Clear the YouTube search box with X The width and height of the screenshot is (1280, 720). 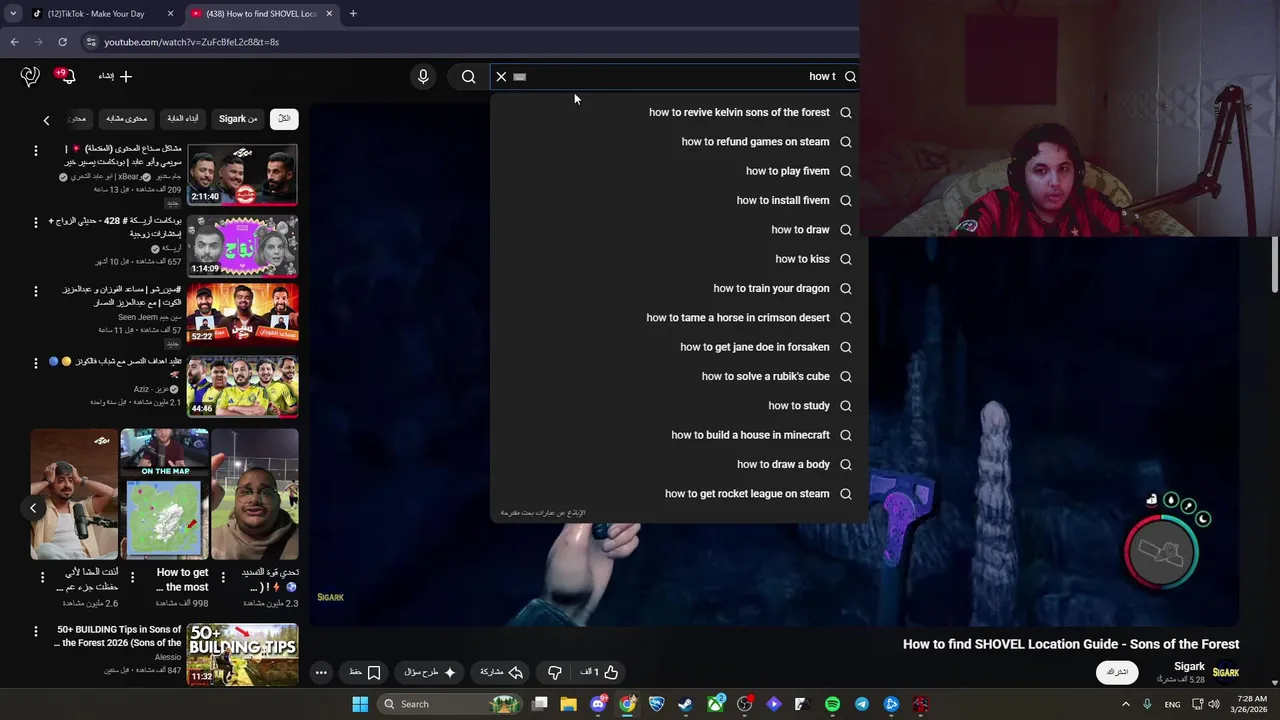(501, 76)
